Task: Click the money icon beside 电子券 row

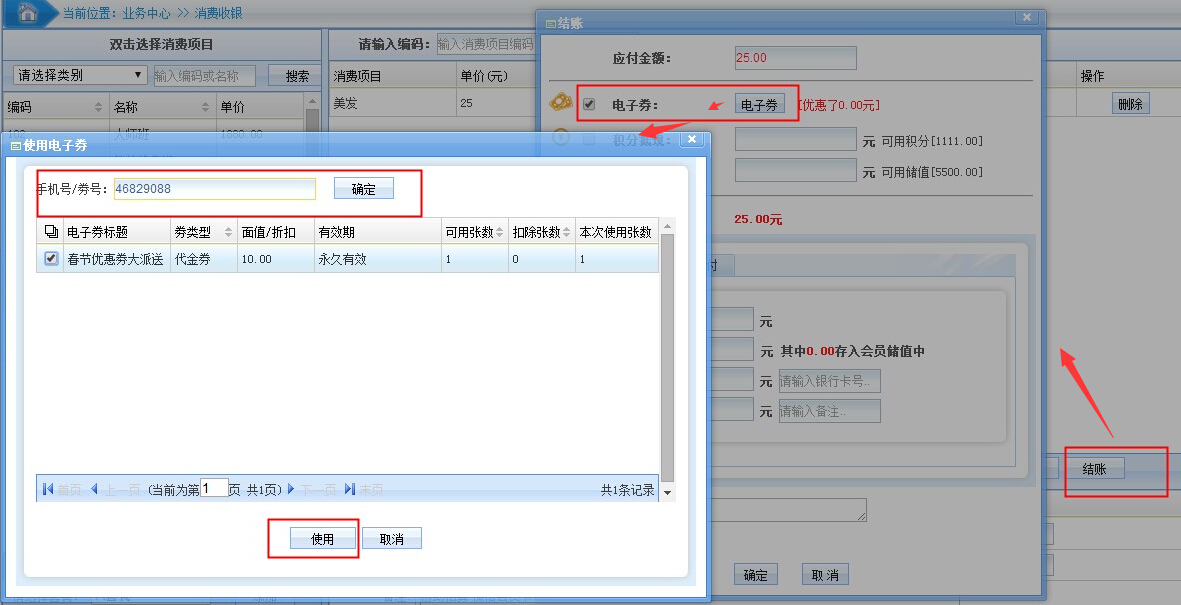Action: [x=561, y=102]
